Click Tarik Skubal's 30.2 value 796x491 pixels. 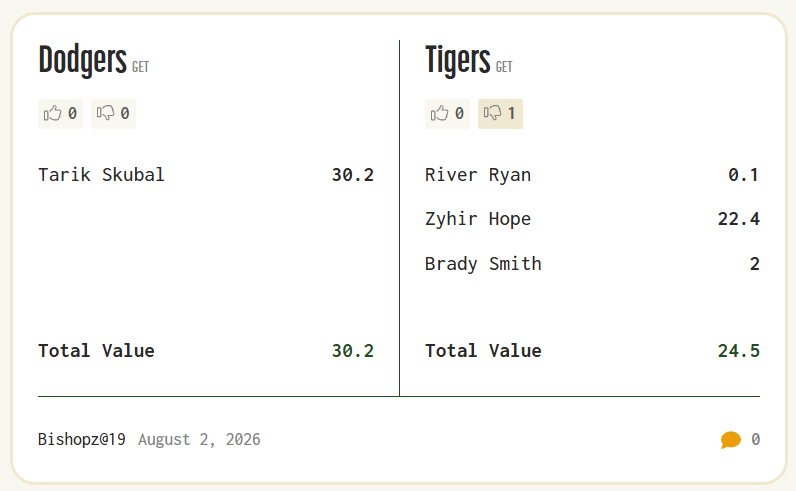coord(353,175)
